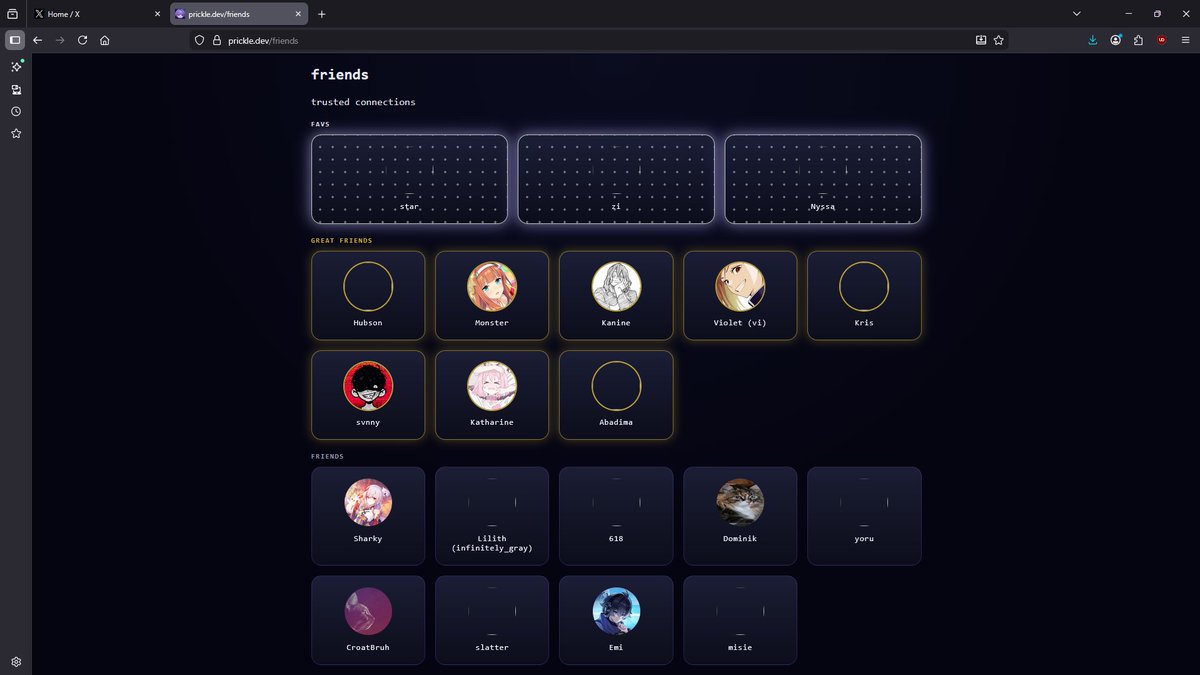1200x675 pixels.
Task: Open Hubson's friend card
Action: [x=368, y=295]
